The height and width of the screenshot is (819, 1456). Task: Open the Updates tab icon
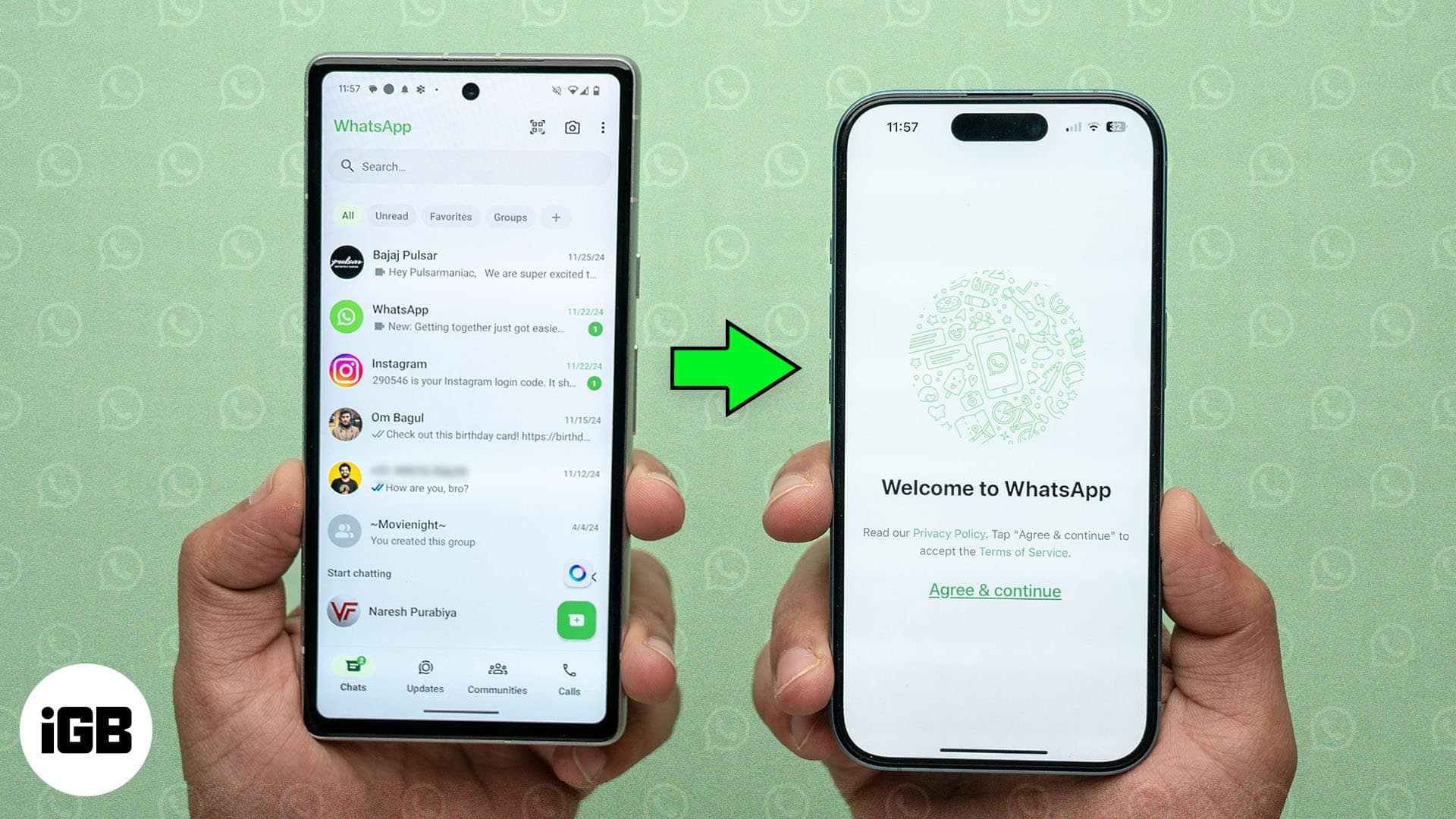tap(424, 670)
